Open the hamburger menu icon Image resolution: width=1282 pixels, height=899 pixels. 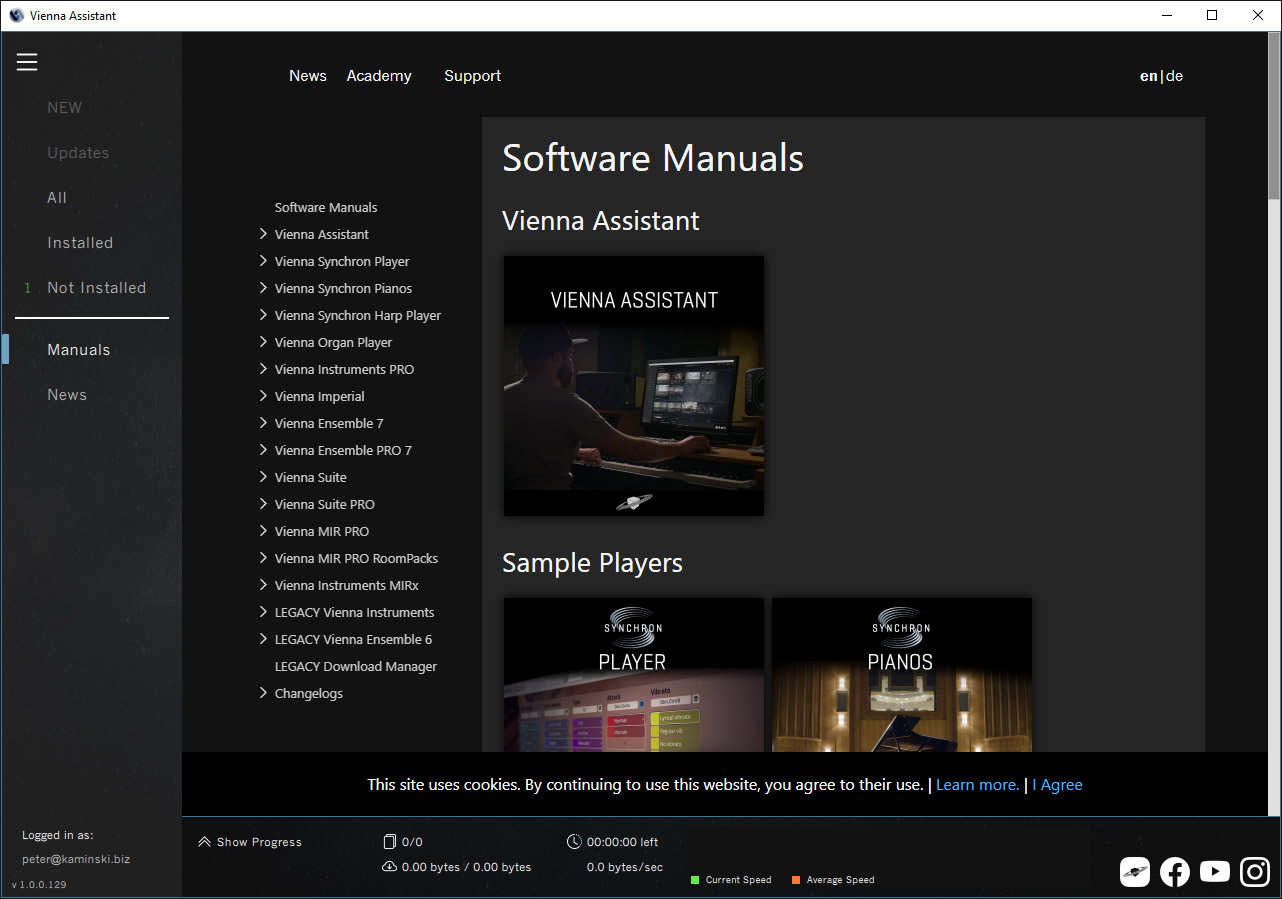27,62
